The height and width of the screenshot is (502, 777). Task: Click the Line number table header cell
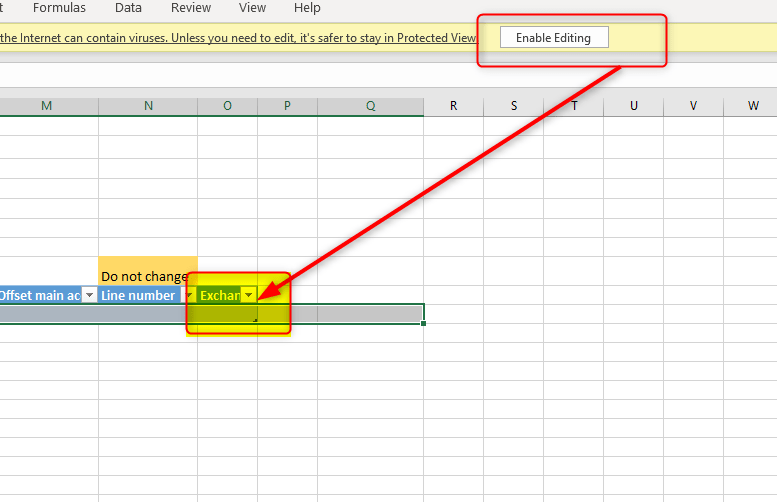pos(138,295)
